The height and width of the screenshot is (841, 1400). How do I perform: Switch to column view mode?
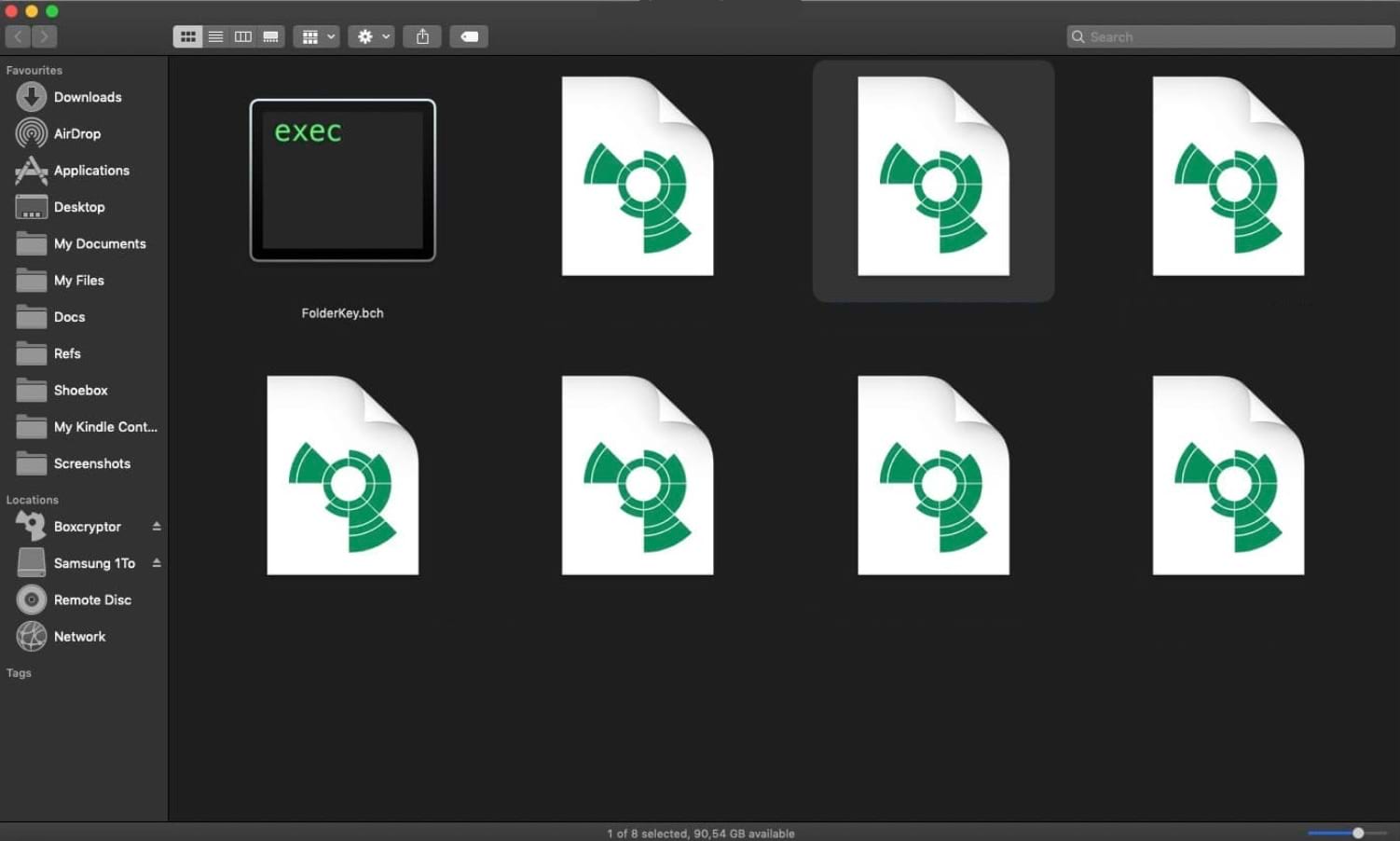(243, 36)
